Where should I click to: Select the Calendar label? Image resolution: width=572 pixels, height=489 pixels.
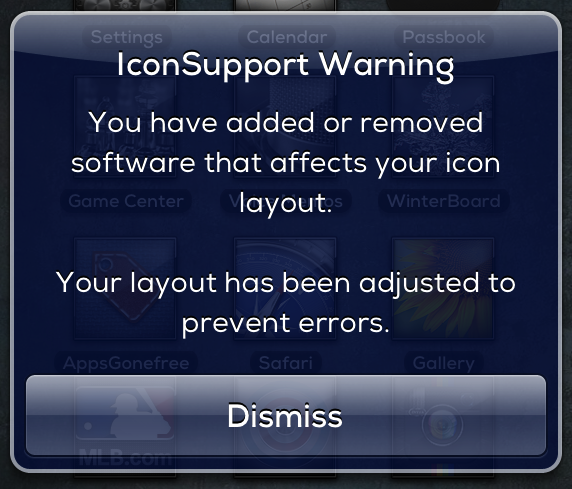tap(287, 37)
